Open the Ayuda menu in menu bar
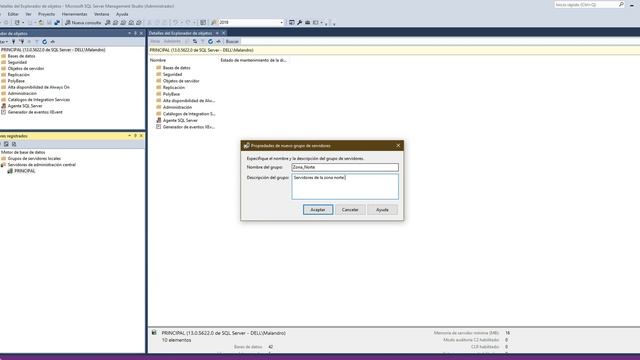Screen dimensions: 640x360 tap(122, 14)
